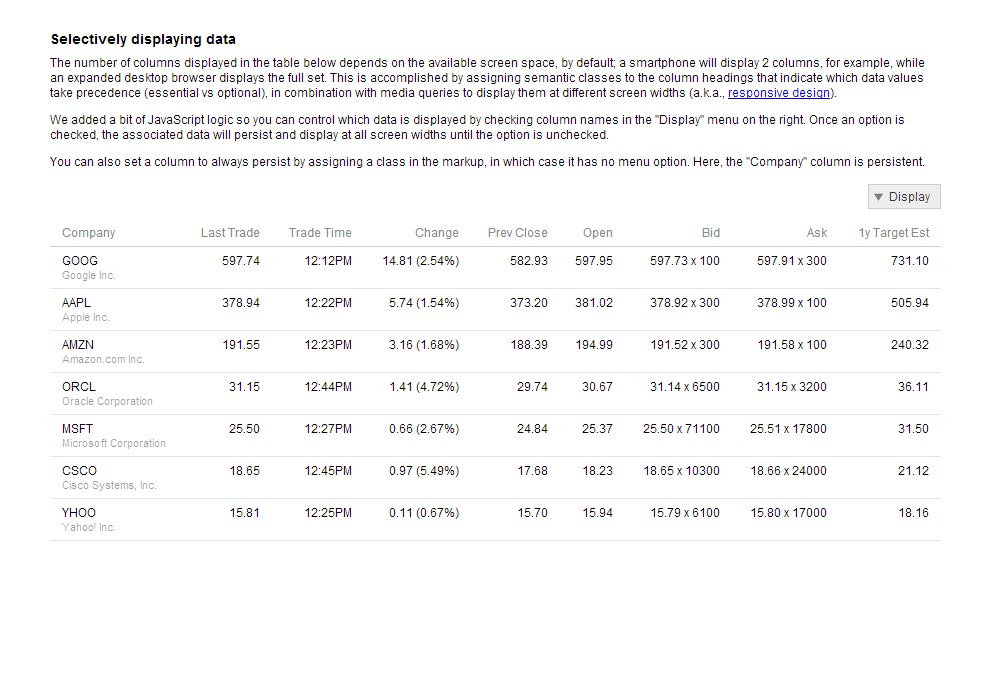Click GOOG last trade value 597.74
Image resolution: width=990 pixels, height=694 pixels.
[241, 261]
